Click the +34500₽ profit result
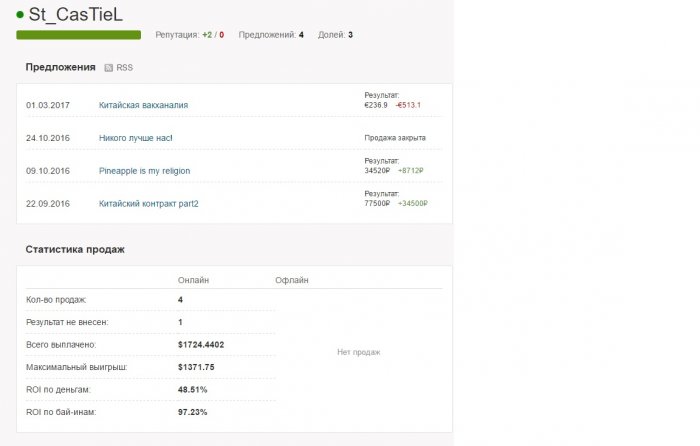Screen dimensions: 700x446 pyautogui.click(x=412, y=203)
